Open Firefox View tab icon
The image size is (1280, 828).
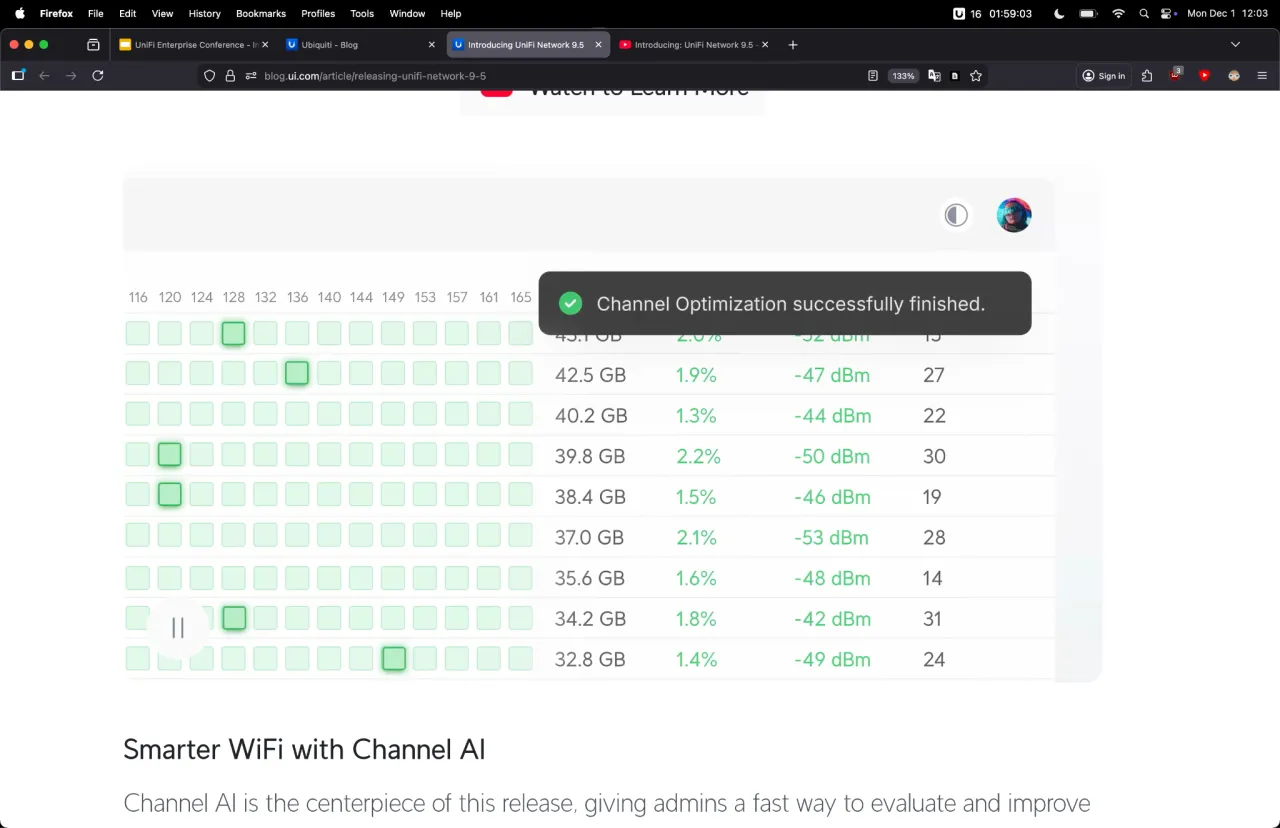tap(93, 44)
